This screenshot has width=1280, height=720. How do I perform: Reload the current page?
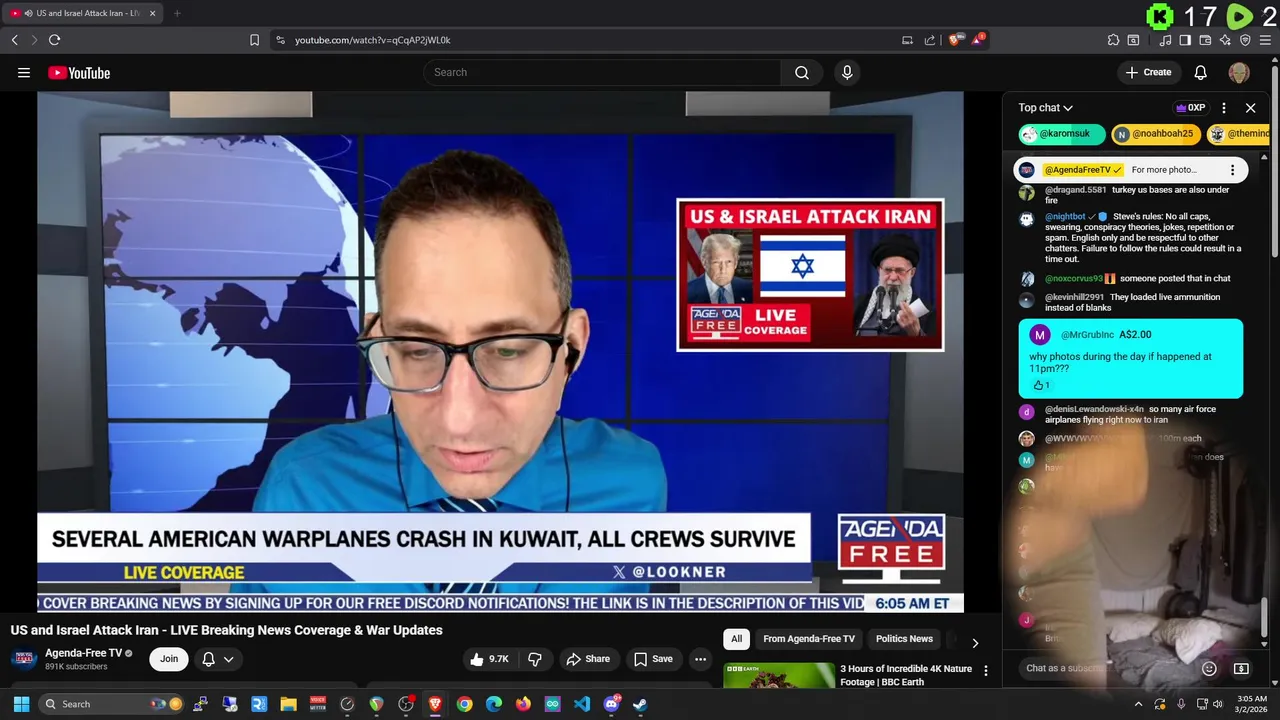54,40
